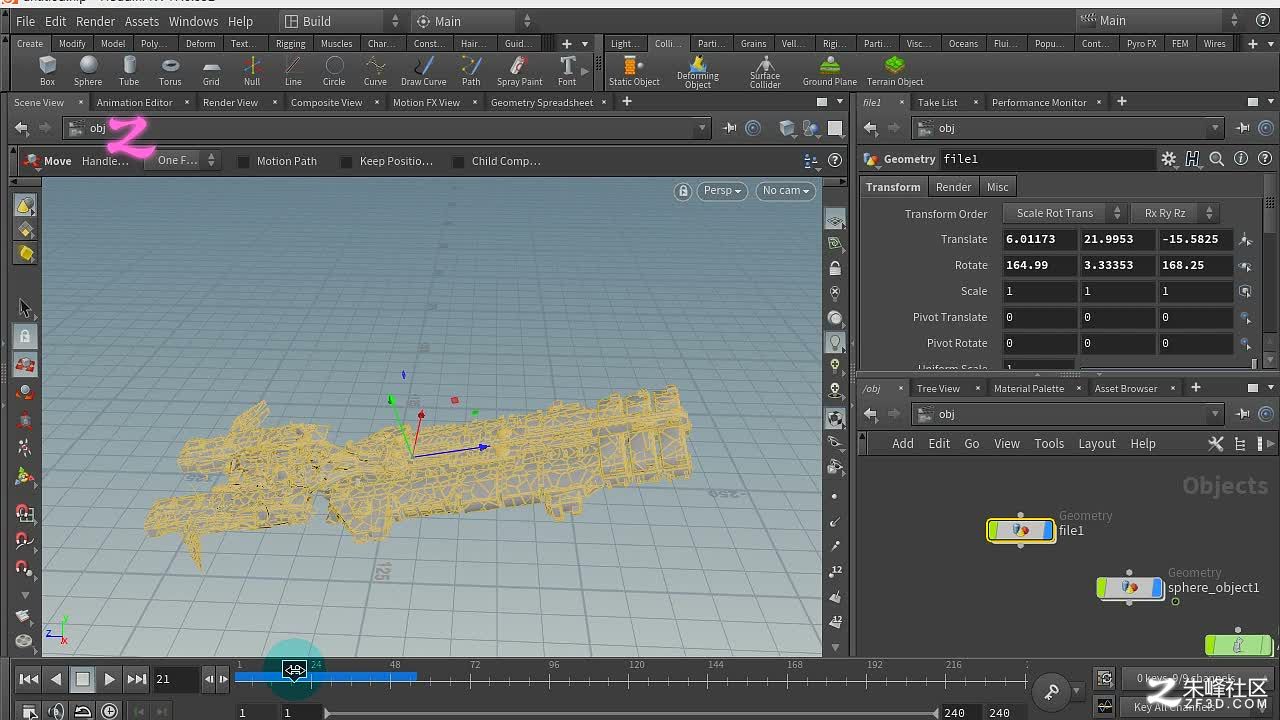This screenshot has height=720, width=1280.
Task: Create a Box from the shelf
Action: (47, 70)
